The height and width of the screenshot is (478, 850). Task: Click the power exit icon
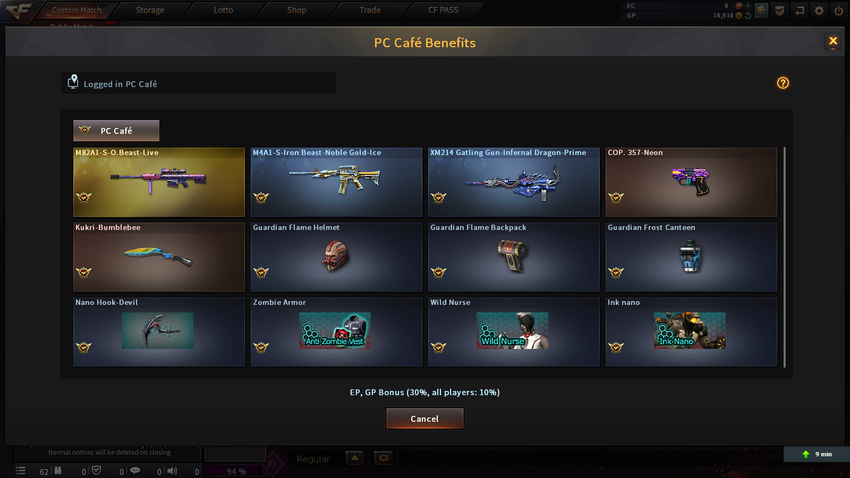[838, 10]
